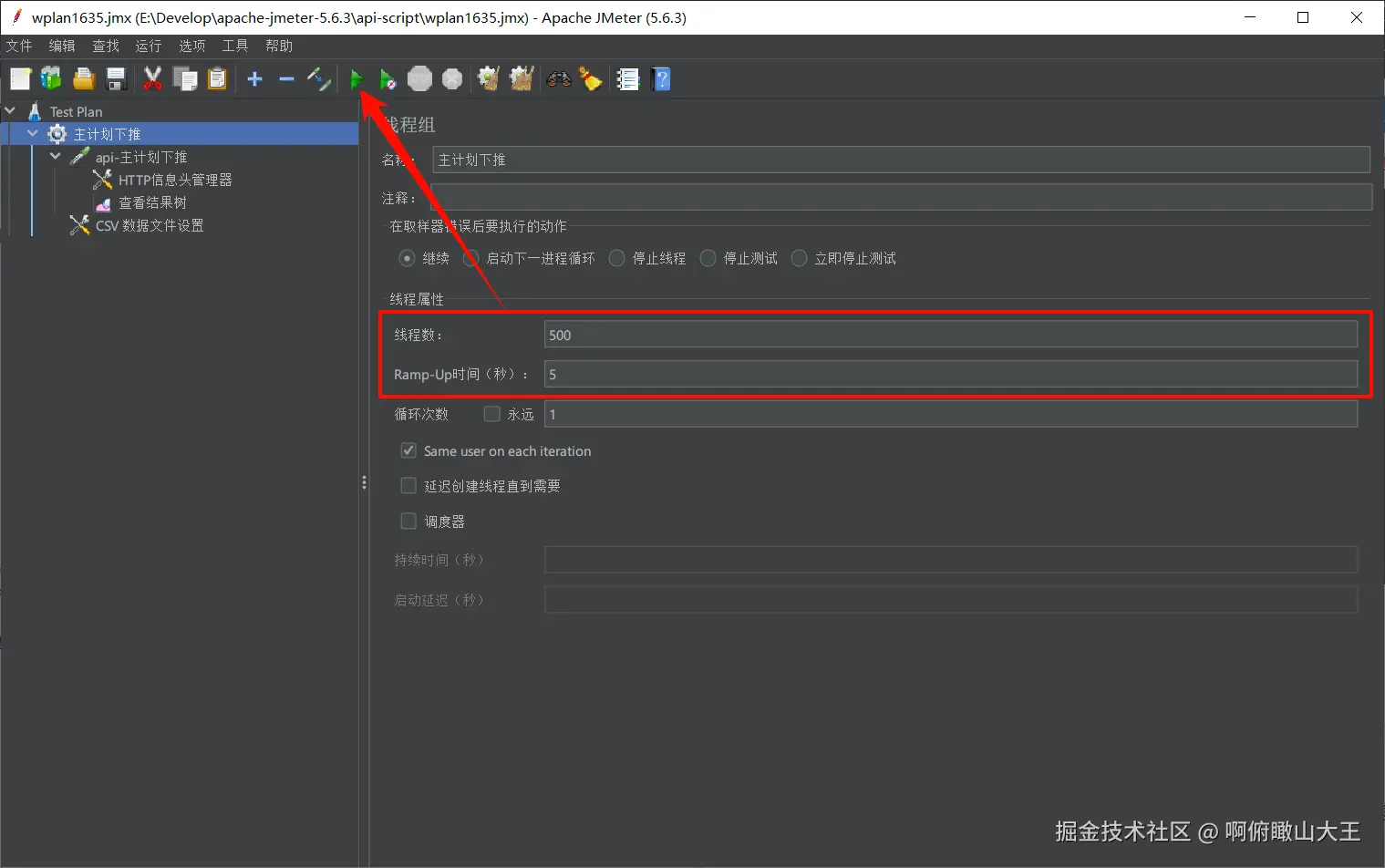Viewport: 1385px width, 868px height.
Task: Click the Ramp-Up时间 field showing 5
Action: pos(951,374)
